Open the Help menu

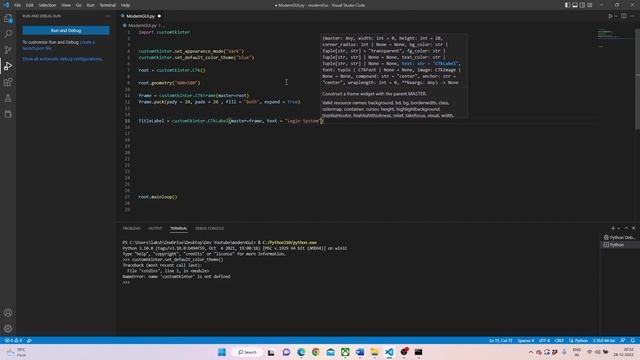125,5
